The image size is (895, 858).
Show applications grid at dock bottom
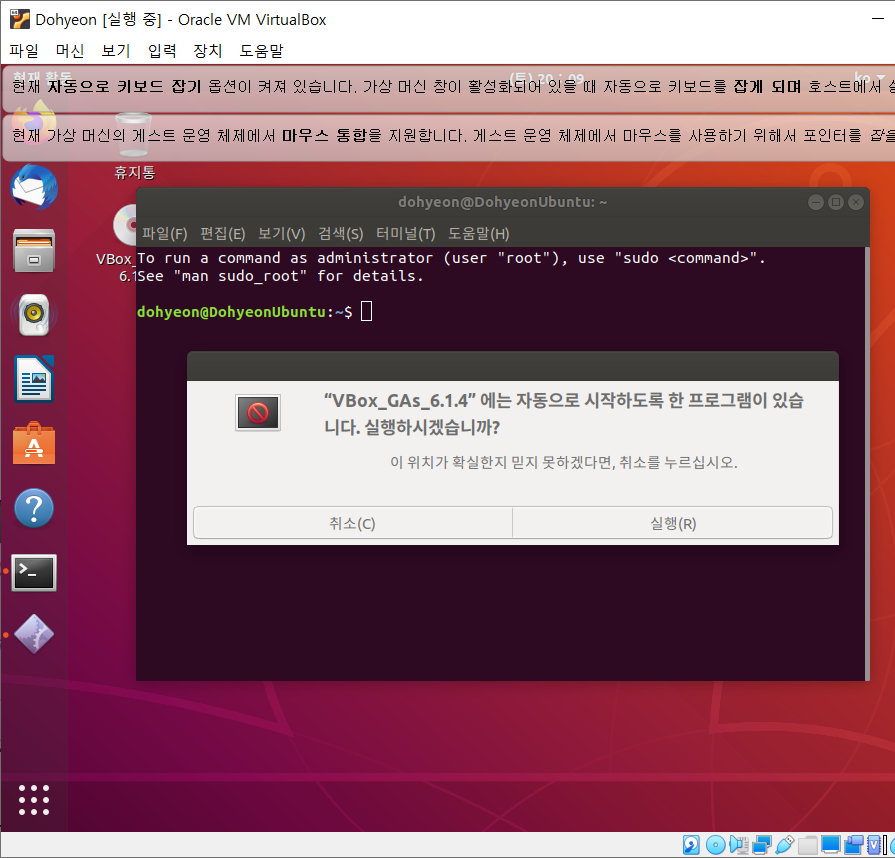click(x=34, y=800)
